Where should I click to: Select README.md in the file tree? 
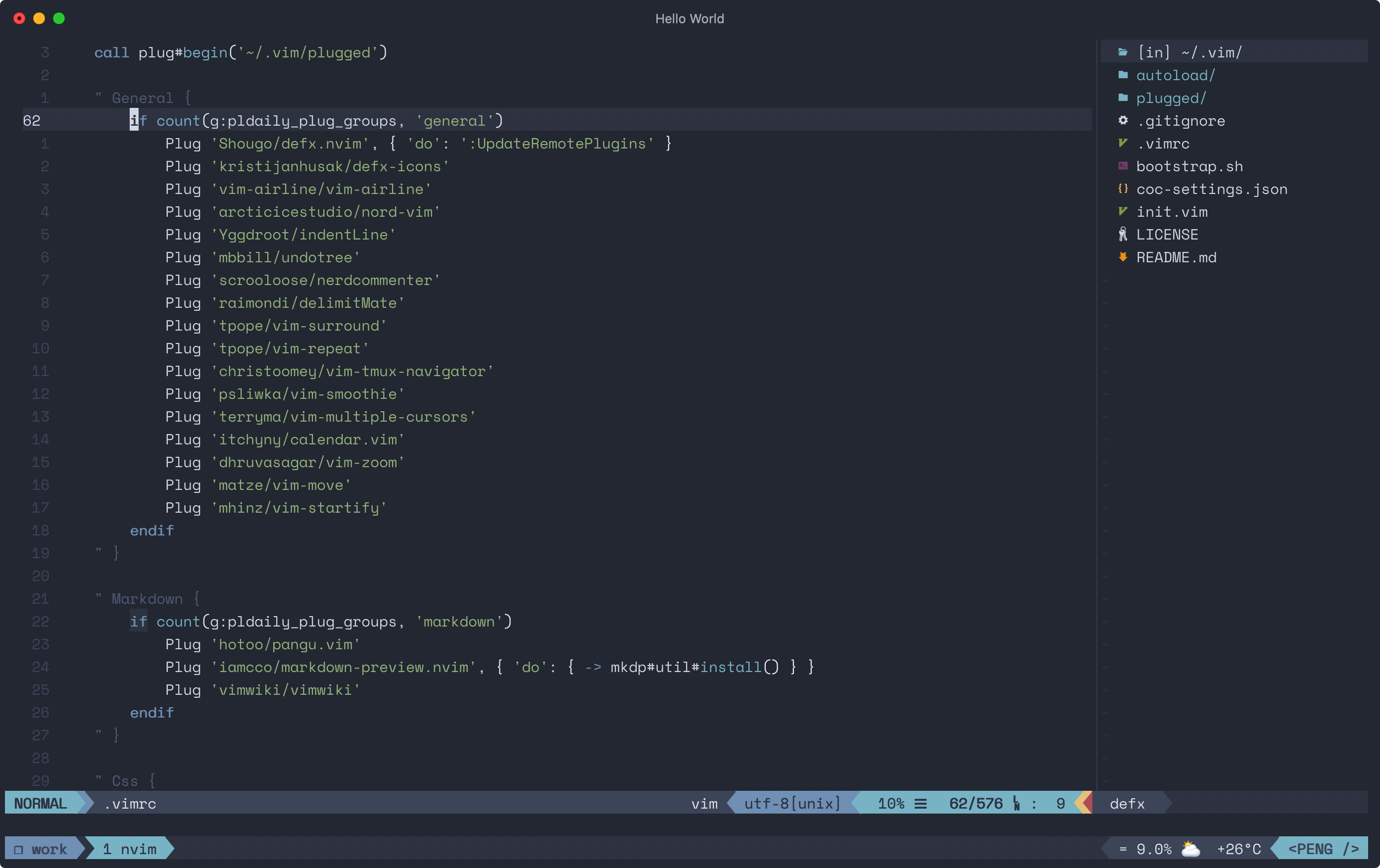pyautogui.click(x=1176, y=257)
